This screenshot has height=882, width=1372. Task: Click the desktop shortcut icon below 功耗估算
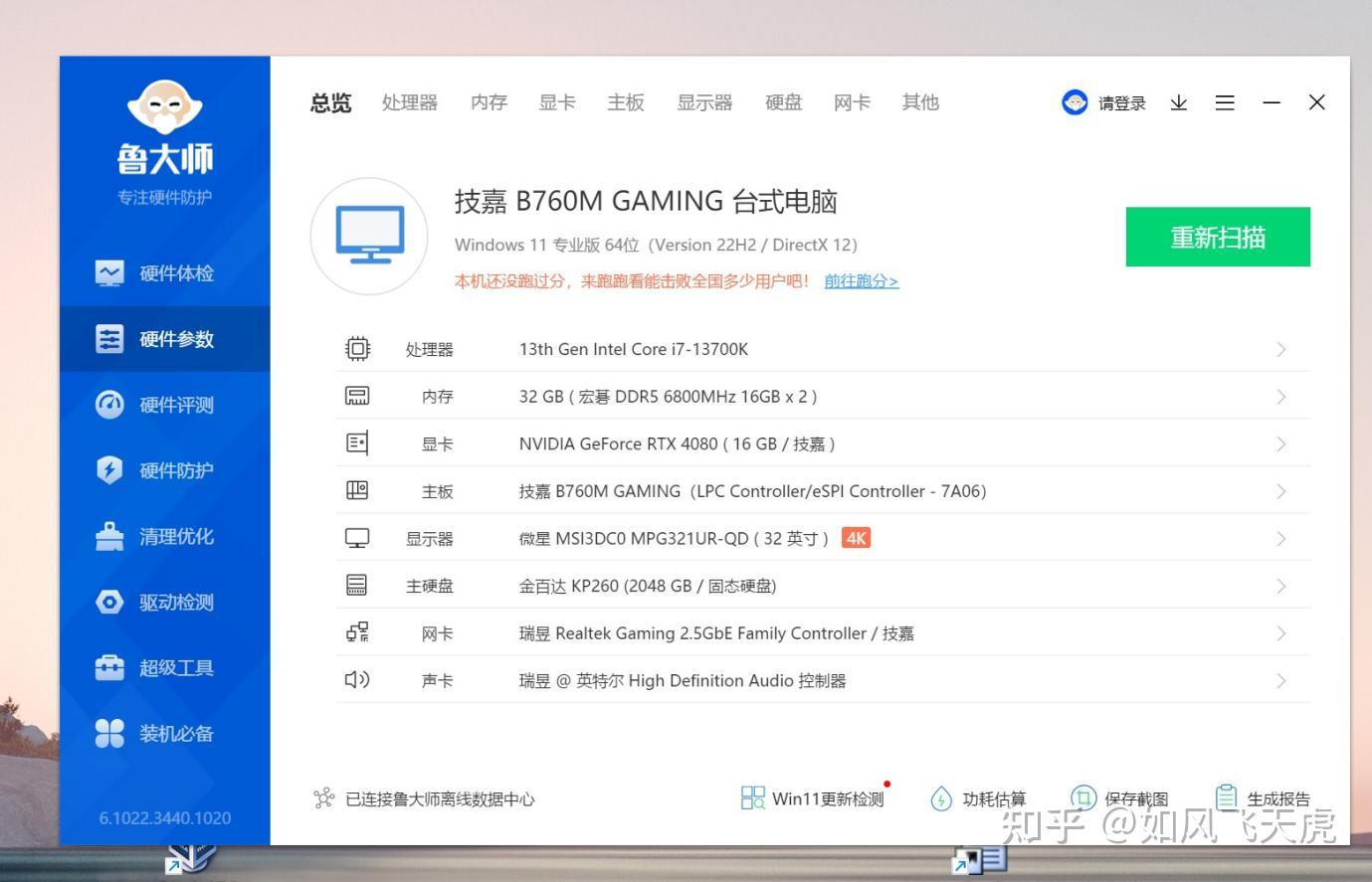(x=979, y=860)
